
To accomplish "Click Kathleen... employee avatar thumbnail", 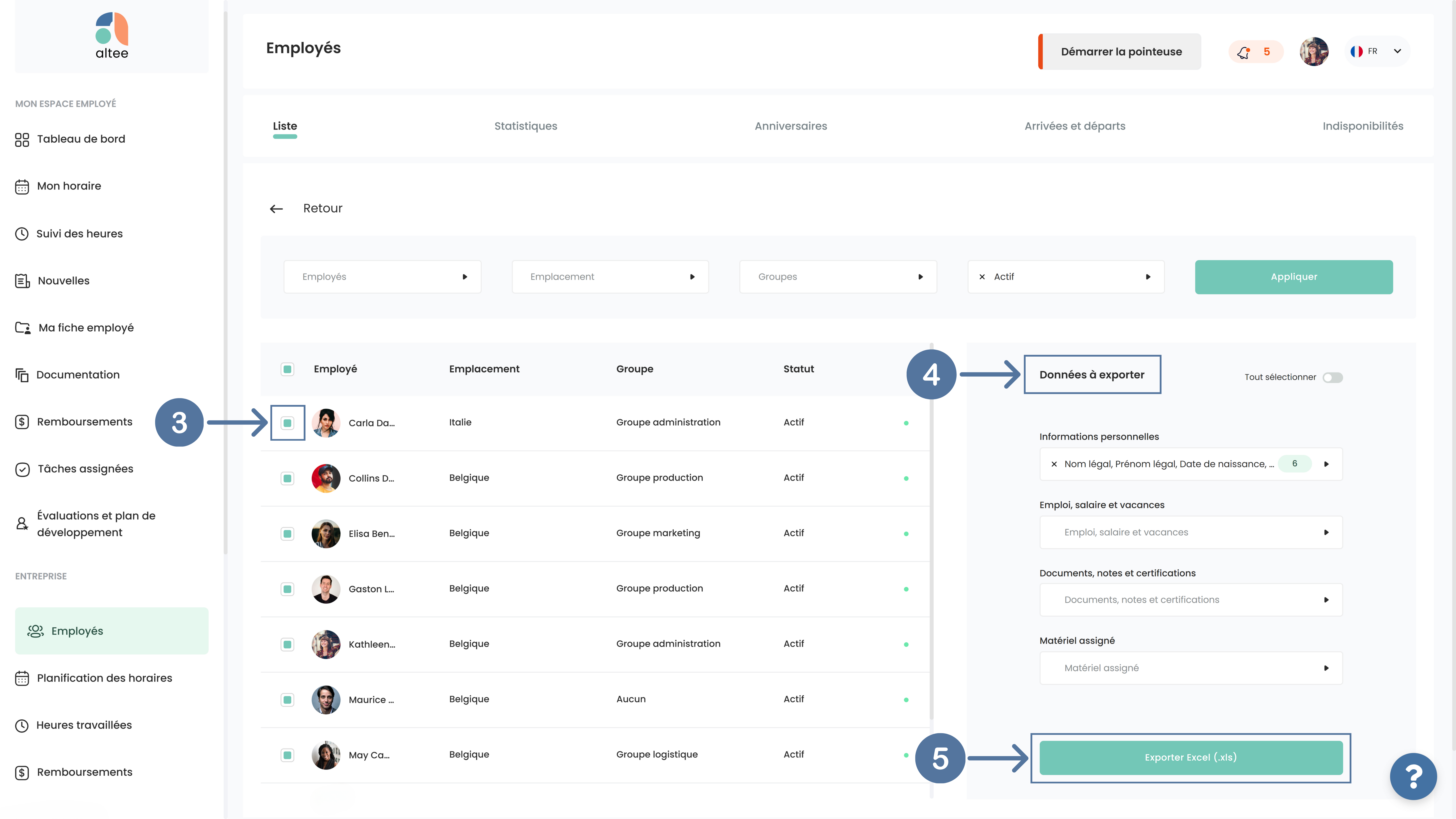I will 326,644.
